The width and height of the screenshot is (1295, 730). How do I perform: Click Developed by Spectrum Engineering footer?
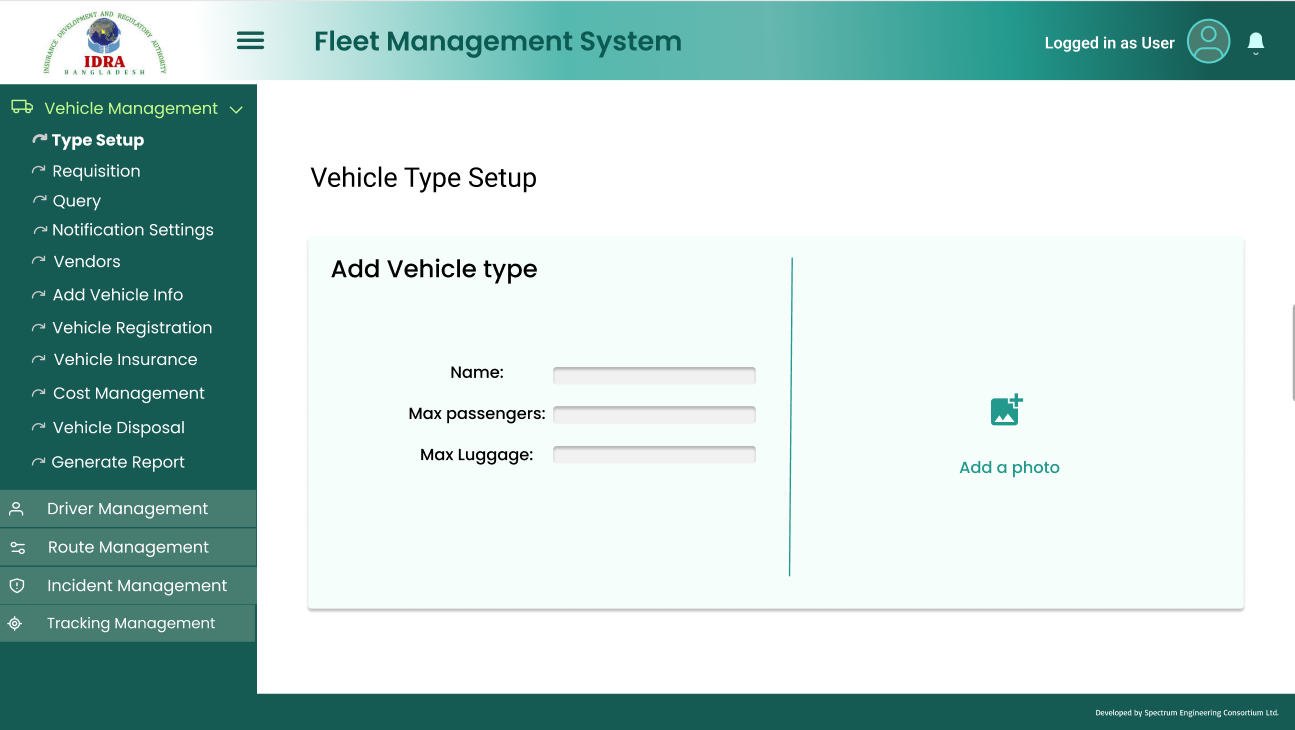tap(1187, 713)
